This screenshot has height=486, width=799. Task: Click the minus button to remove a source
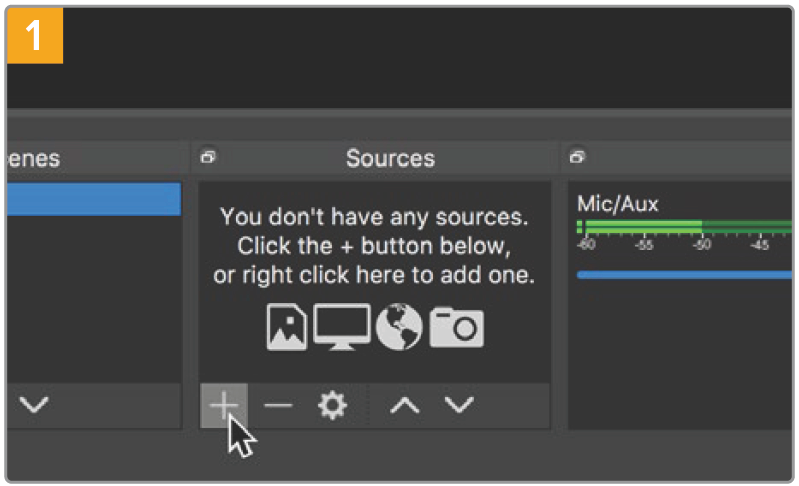pyautogui.click(x=278, y=405)
